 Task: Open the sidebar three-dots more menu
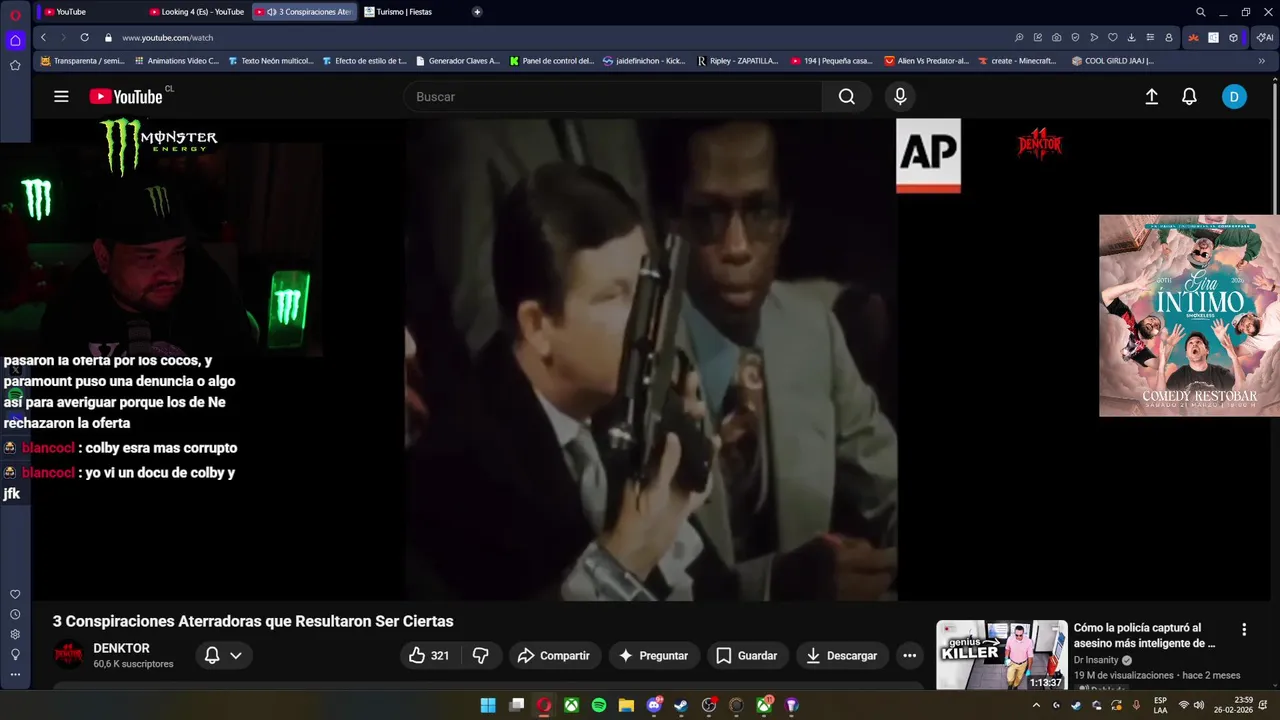[15, 674]
